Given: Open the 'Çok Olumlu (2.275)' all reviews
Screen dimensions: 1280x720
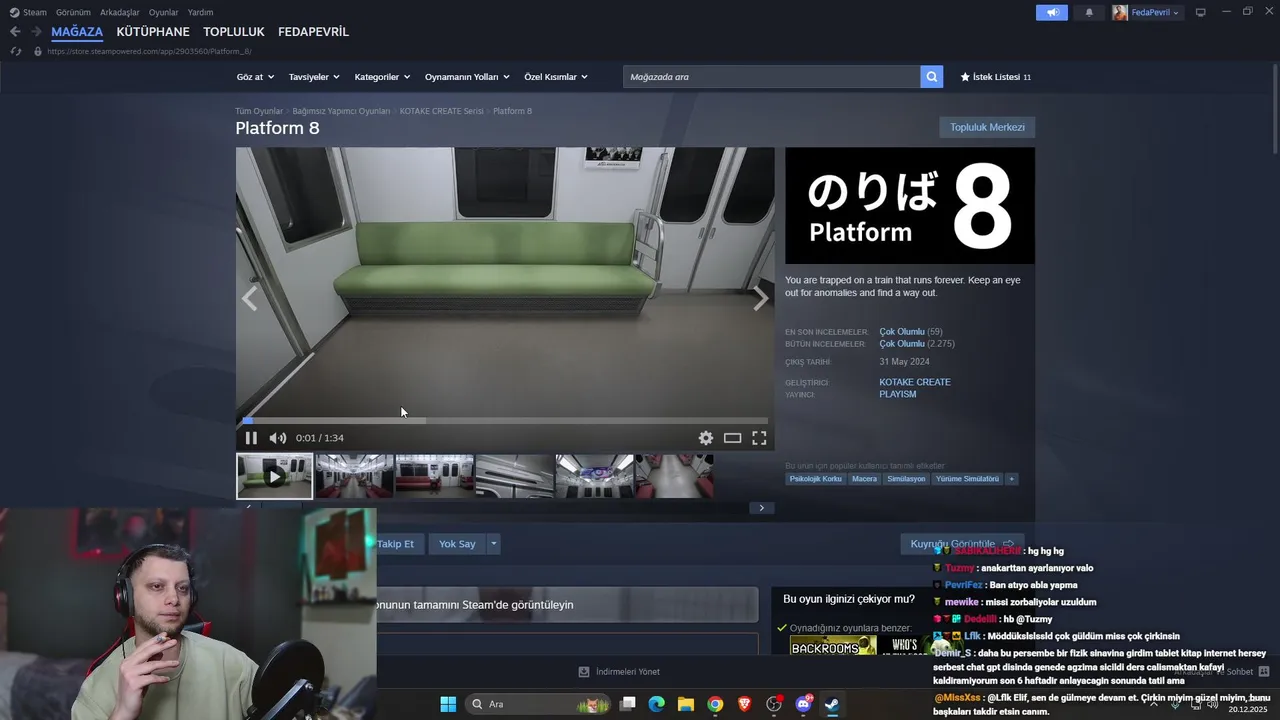Looking at the screenshot, I should pyautogui.click(x=917, y=343).
